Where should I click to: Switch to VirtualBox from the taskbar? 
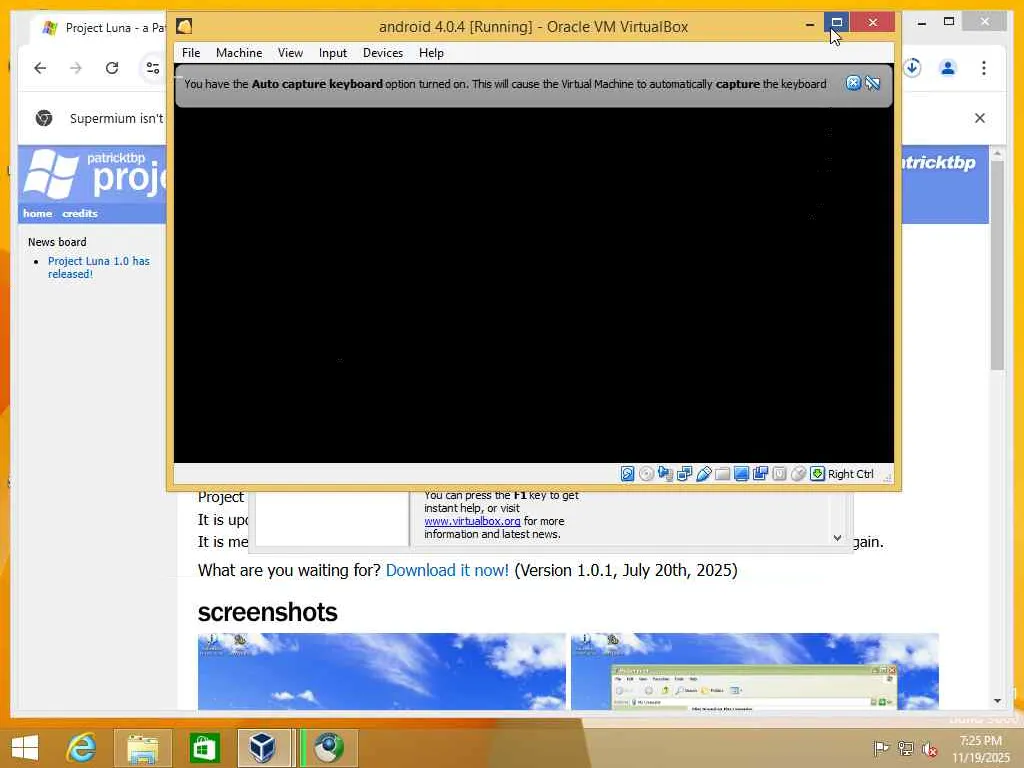tap(263, 748)
